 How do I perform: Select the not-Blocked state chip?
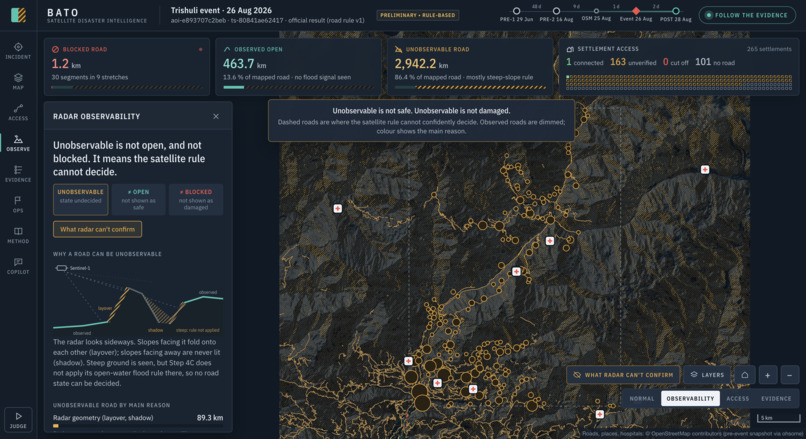(196, 199)
